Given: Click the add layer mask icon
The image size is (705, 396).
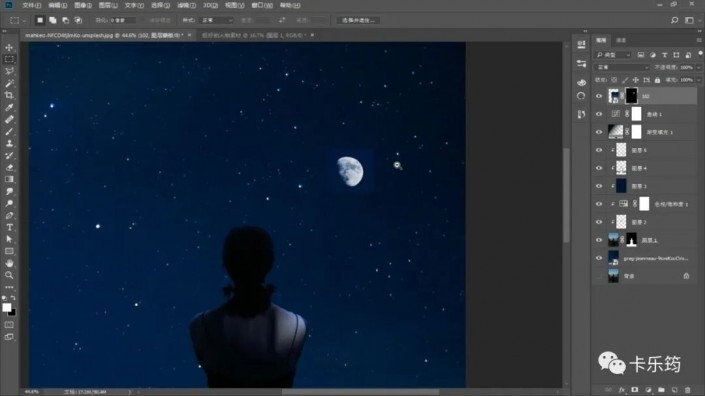Looking at the screenshot, I should [x=635, y=390].
